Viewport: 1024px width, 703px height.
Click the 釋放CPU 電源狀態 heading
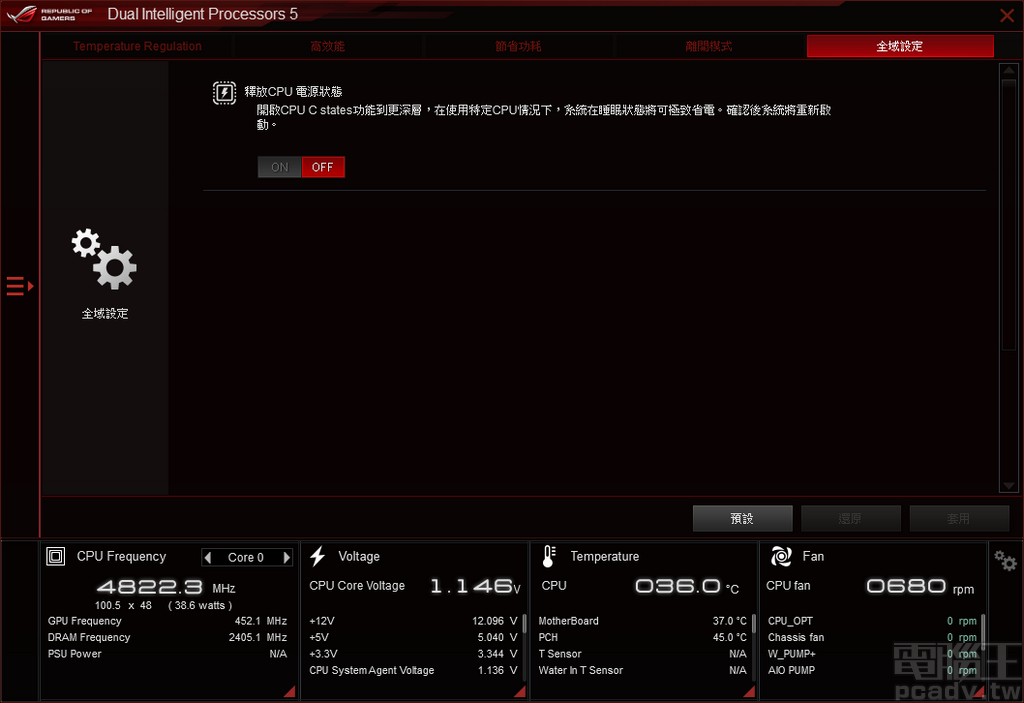coord(293,91)
